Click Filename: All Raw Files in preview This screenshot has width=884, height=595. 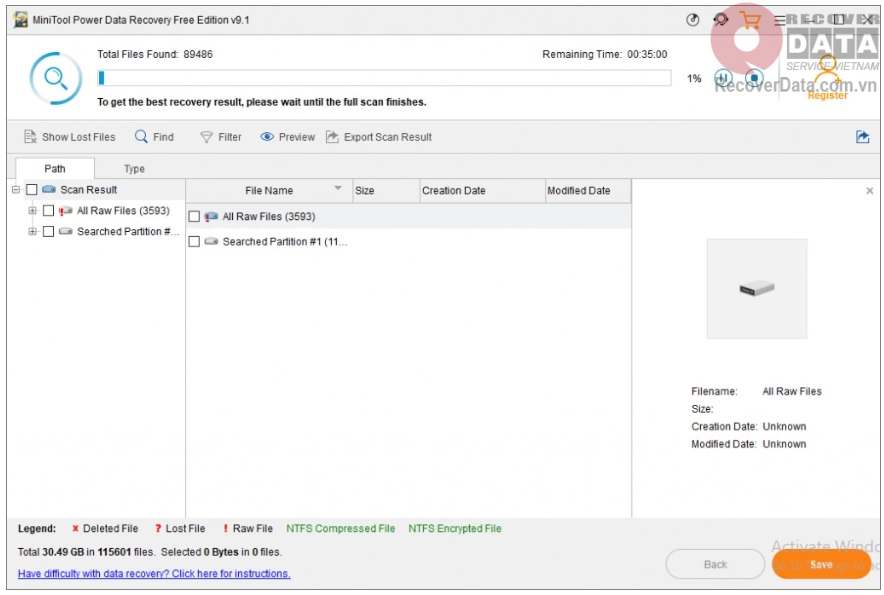[x=756, y=391]
